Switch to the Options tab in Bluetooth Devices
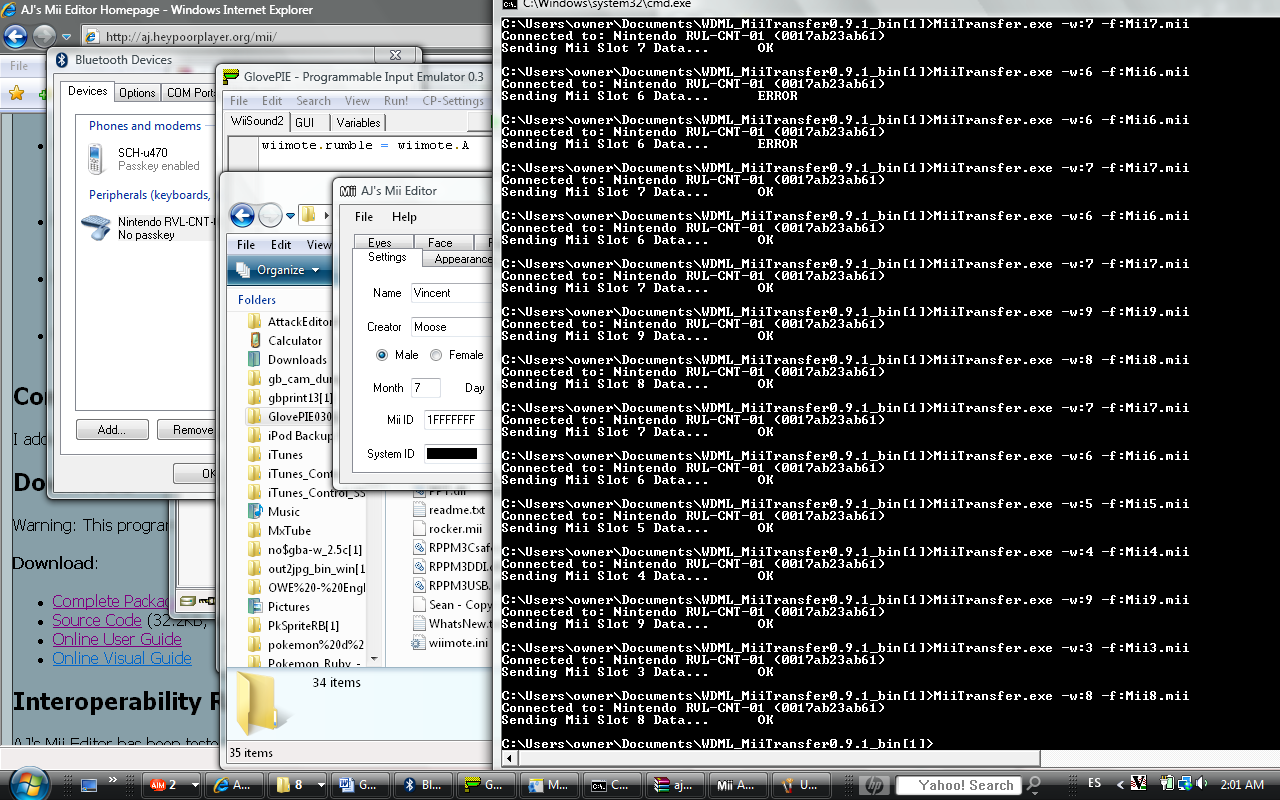The height and width of the screenshot is (800, 1280). [137, 93]
